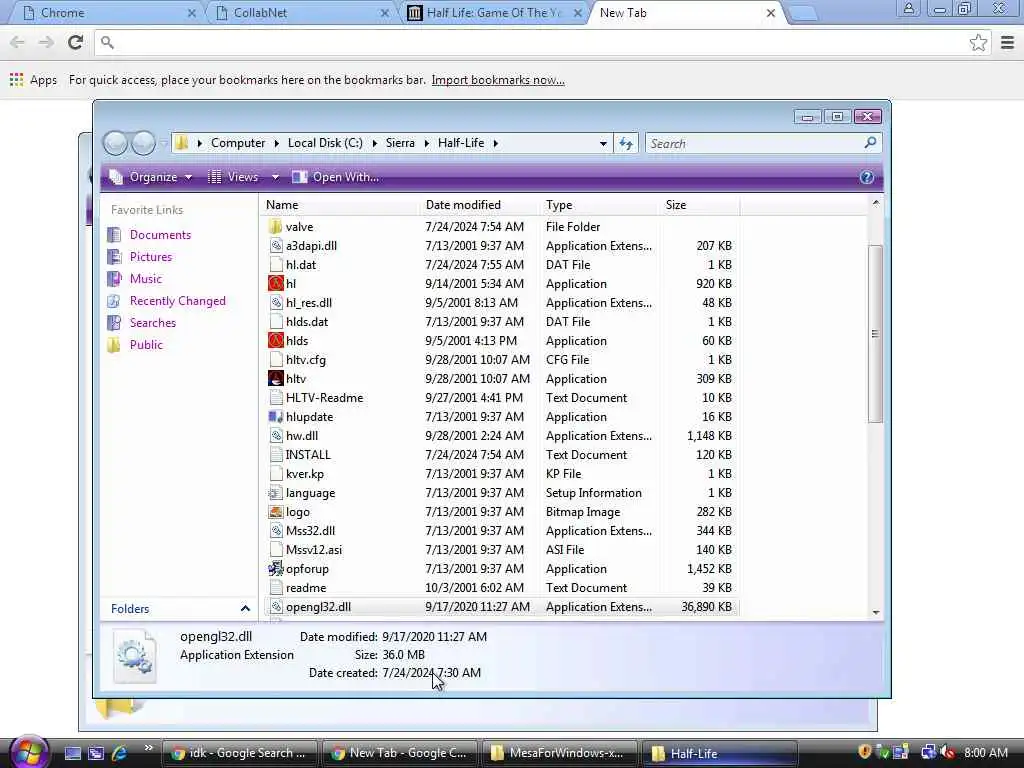Launch Internet Explorer from quick launch
This screenshot has width=1024, height=768.
pos(119,753)
